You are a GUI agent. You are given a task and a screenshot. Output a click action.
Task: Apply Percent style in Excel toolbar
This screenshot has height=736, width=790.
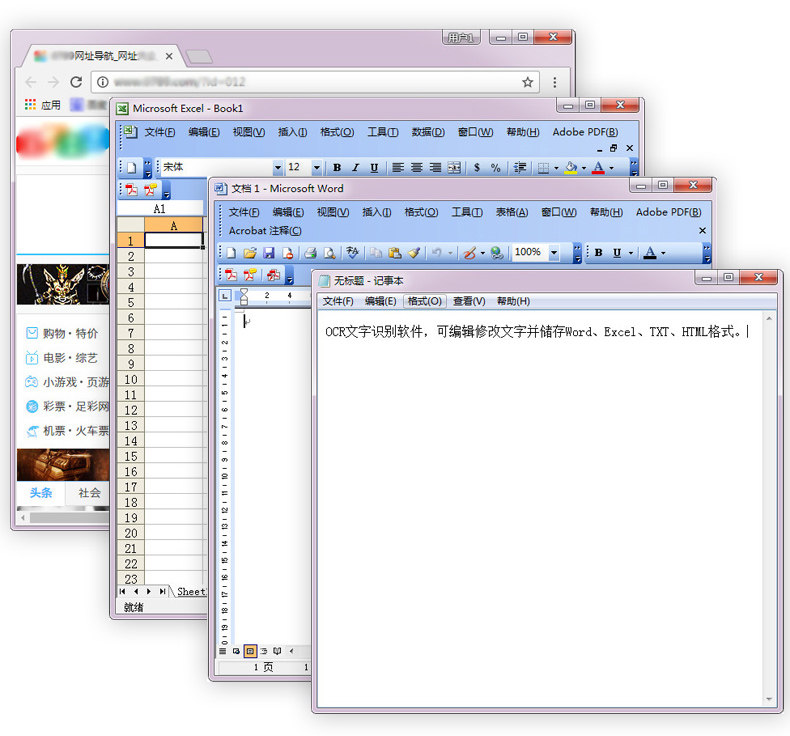pos(496,168)
